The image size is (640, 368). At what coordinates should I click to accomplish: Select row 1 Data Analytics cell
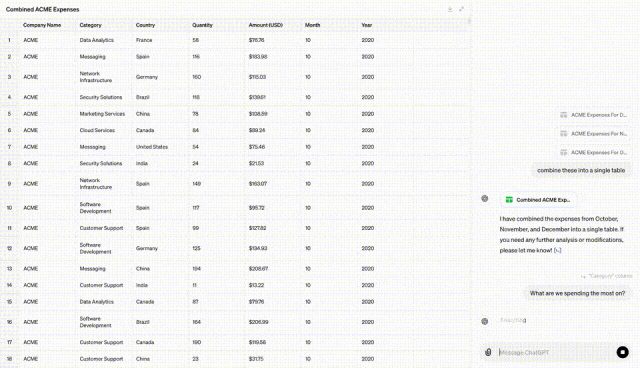click(96, 40)
